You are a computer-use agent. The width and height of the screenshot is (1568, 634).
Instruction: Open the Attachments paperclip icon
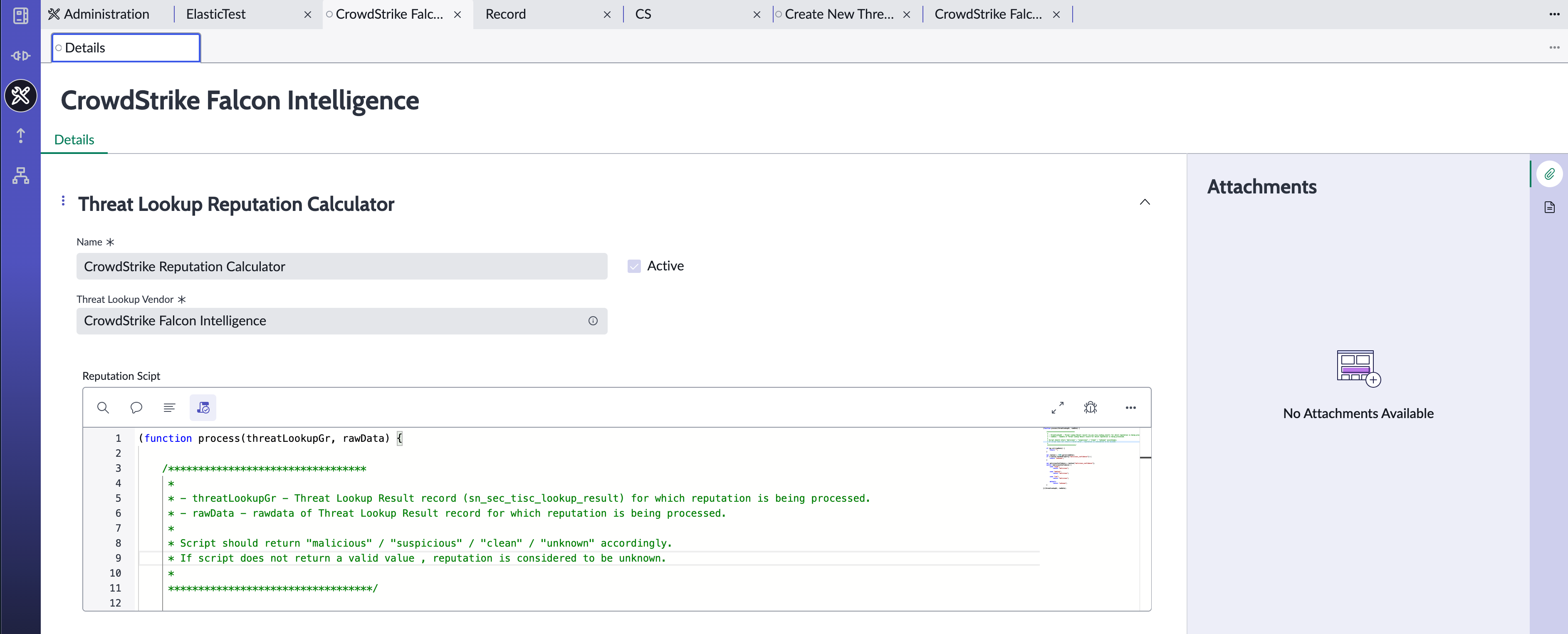(x=1549, y=174)
